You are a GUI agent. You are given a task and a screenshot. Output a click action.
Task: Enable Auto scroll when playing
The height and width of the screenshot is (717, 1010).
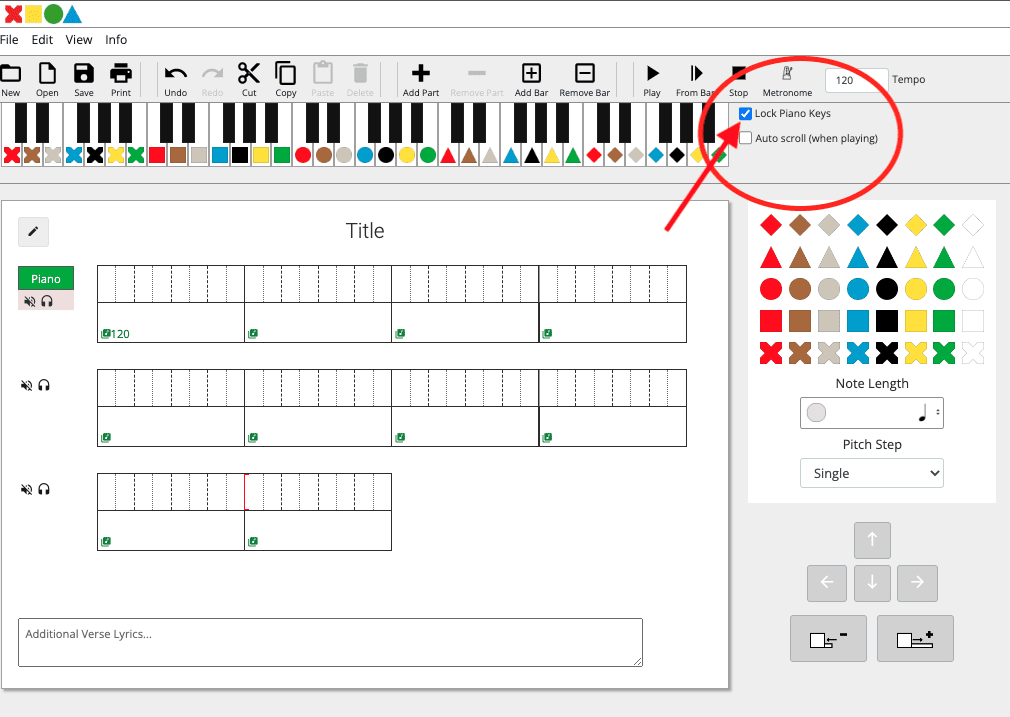point(746,138)
